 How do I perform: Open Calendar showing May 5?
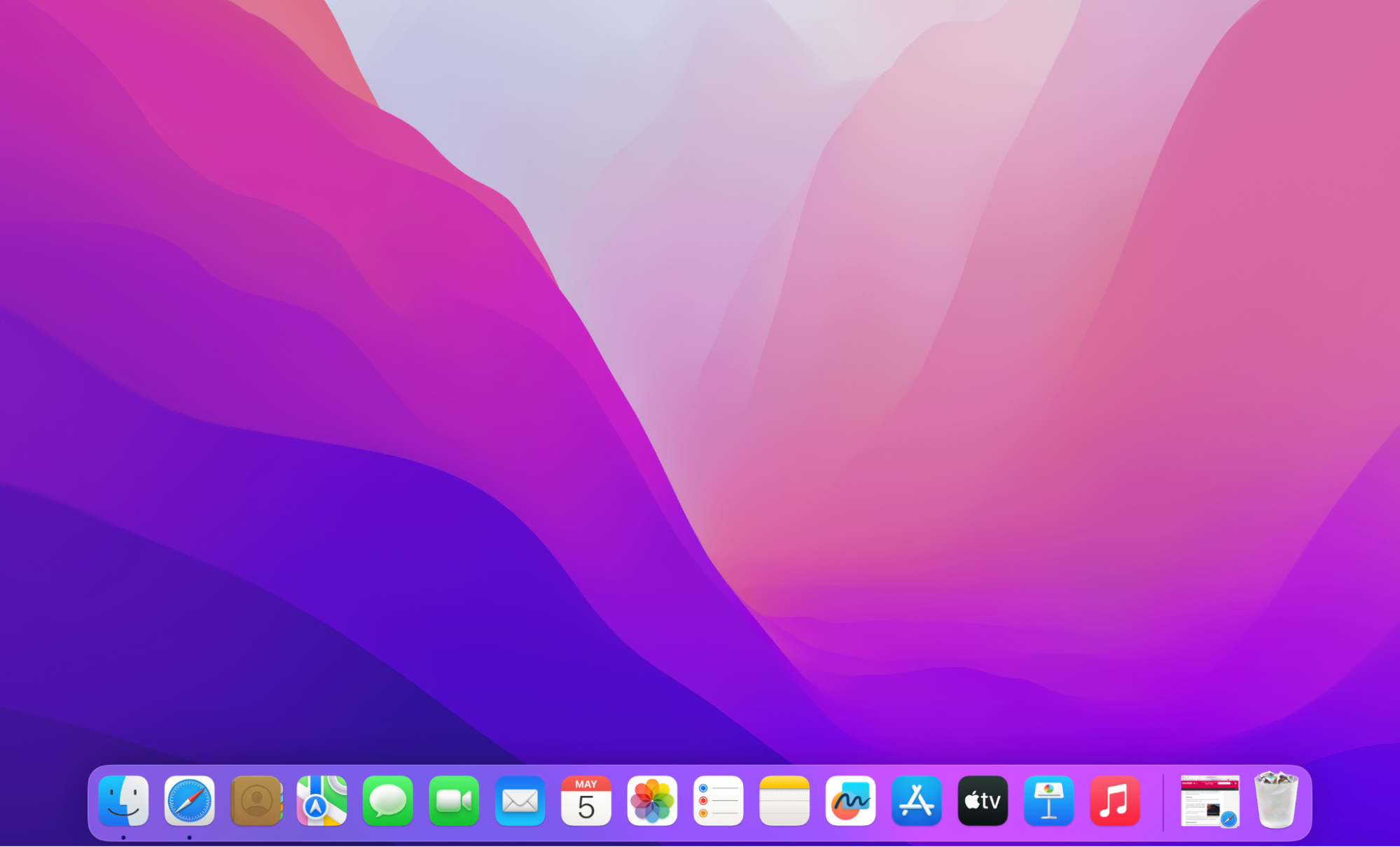point(586,801)
